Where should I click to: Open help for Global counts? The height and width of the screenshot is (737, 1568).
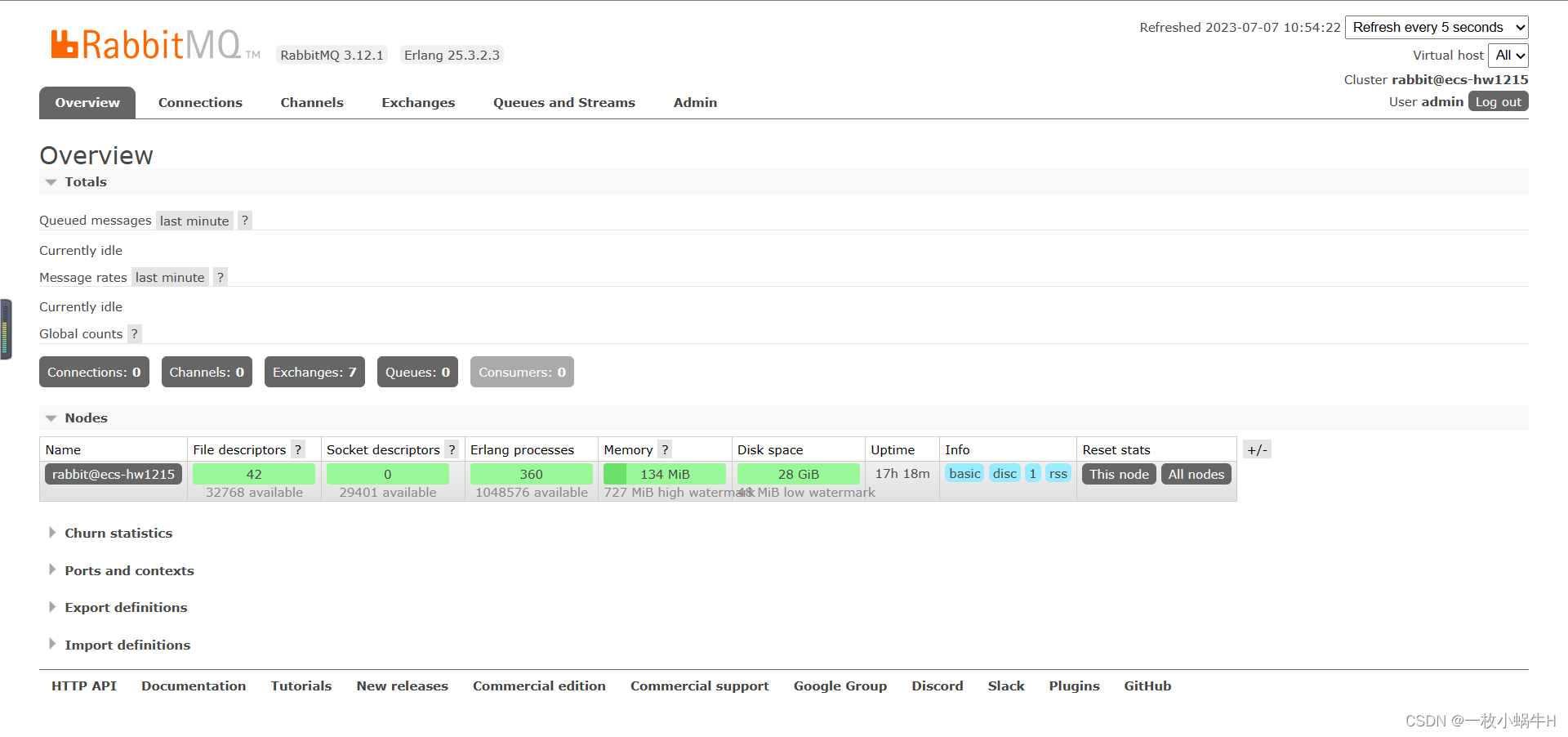click(x=135, y=333)
